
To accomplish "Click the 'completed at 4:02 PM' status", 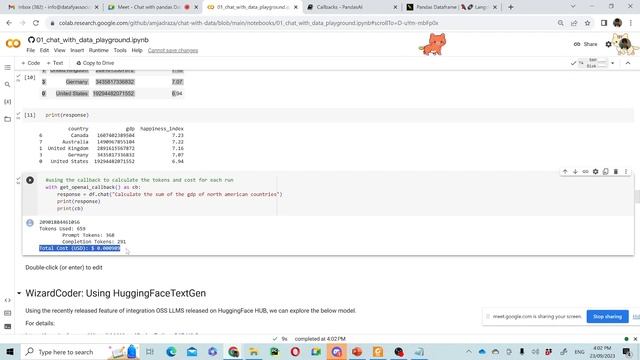I will click(320, 339).
